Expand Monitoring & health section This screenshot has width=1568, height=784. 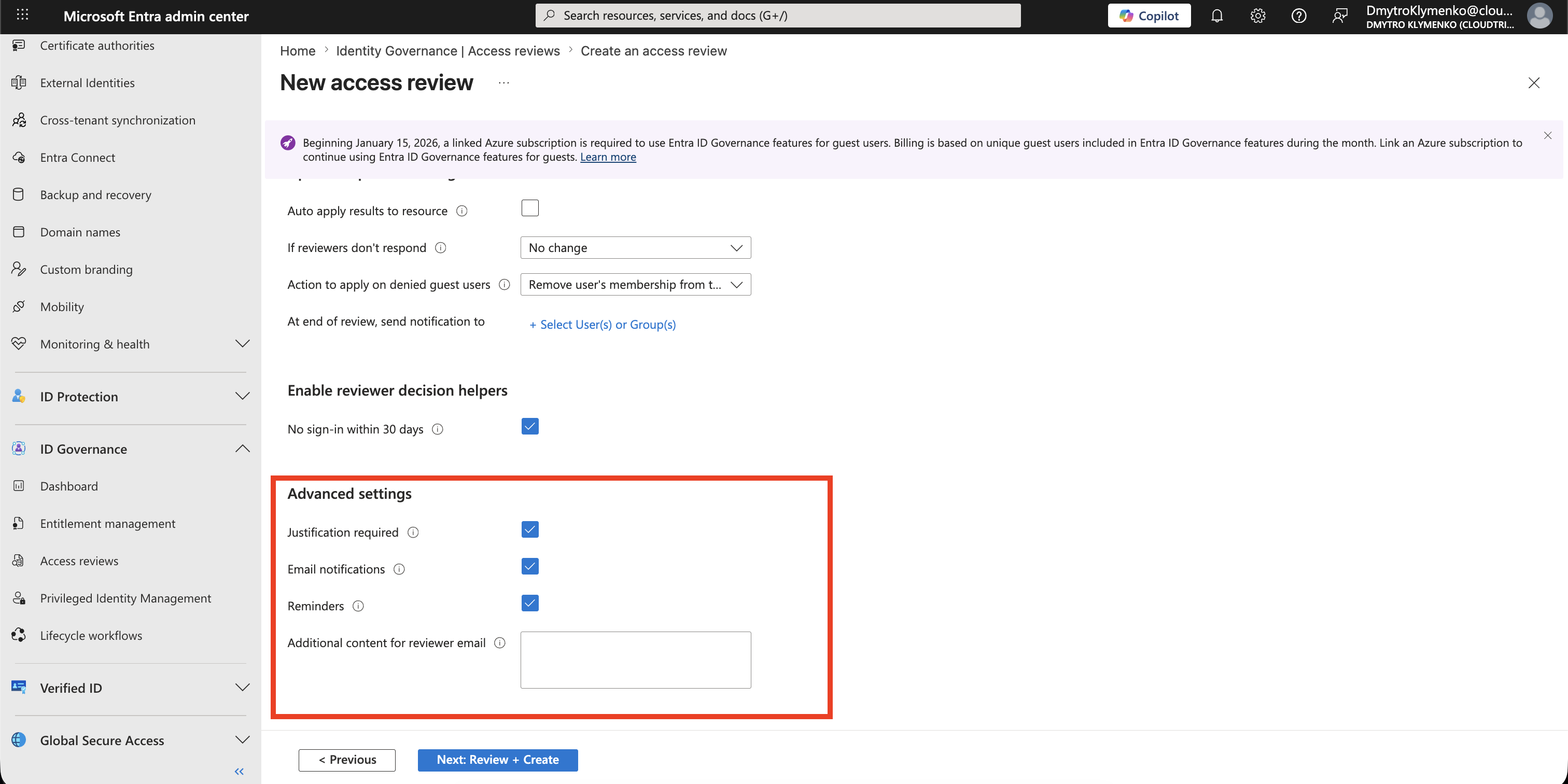tap(242, 343)
